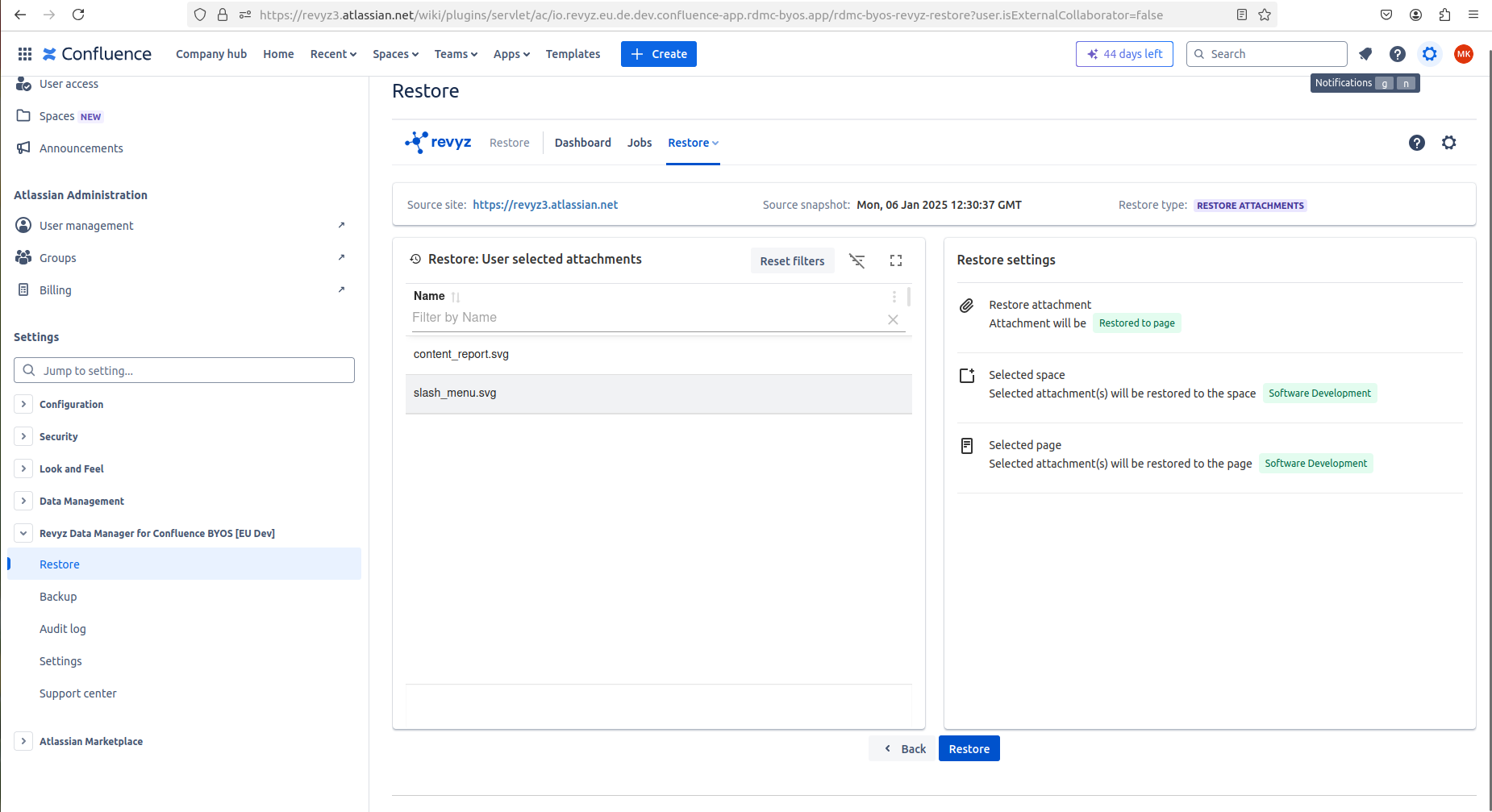Click the Confluence Search field

coord(1266,54)
